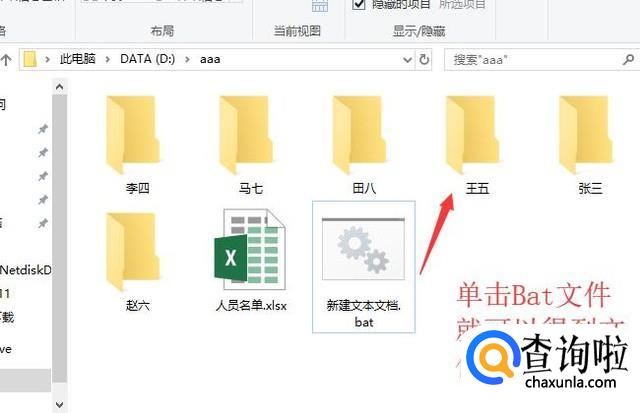
Task: Select the 张三 folder icon
Action: 586,135
